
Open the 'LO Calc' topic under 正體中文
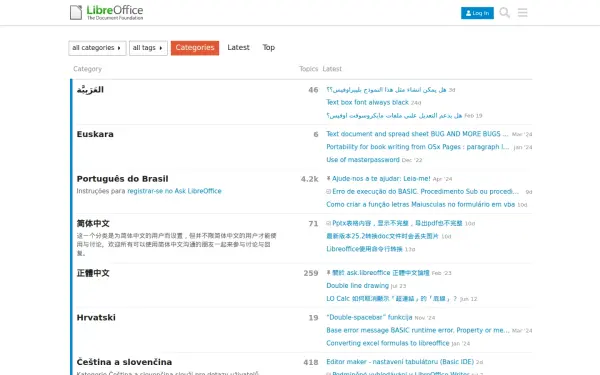pos(391,298)
